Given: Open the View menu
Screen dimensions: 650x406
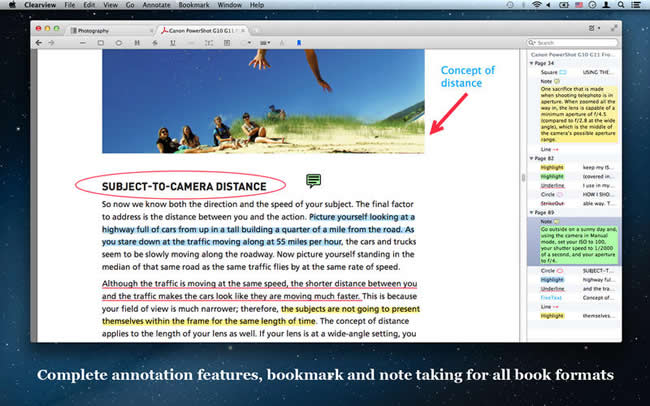Looking at the screenshot, I should pyautogui.click(x=110, y=5).
